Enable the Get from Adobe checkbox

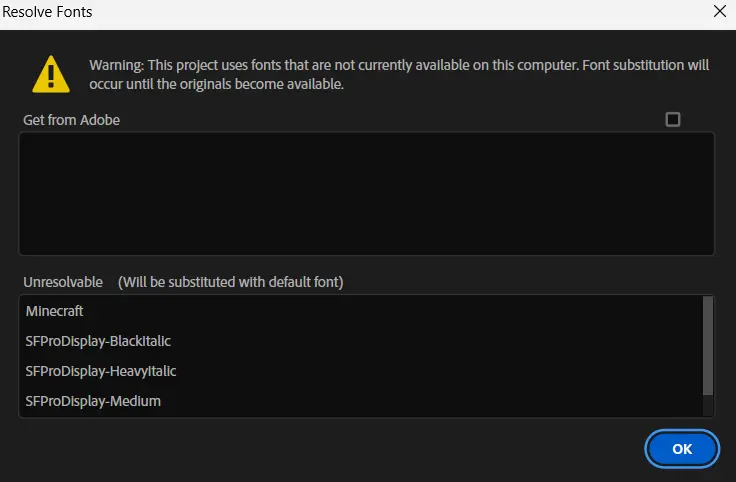pyautogui.click(x=673, y=120)
